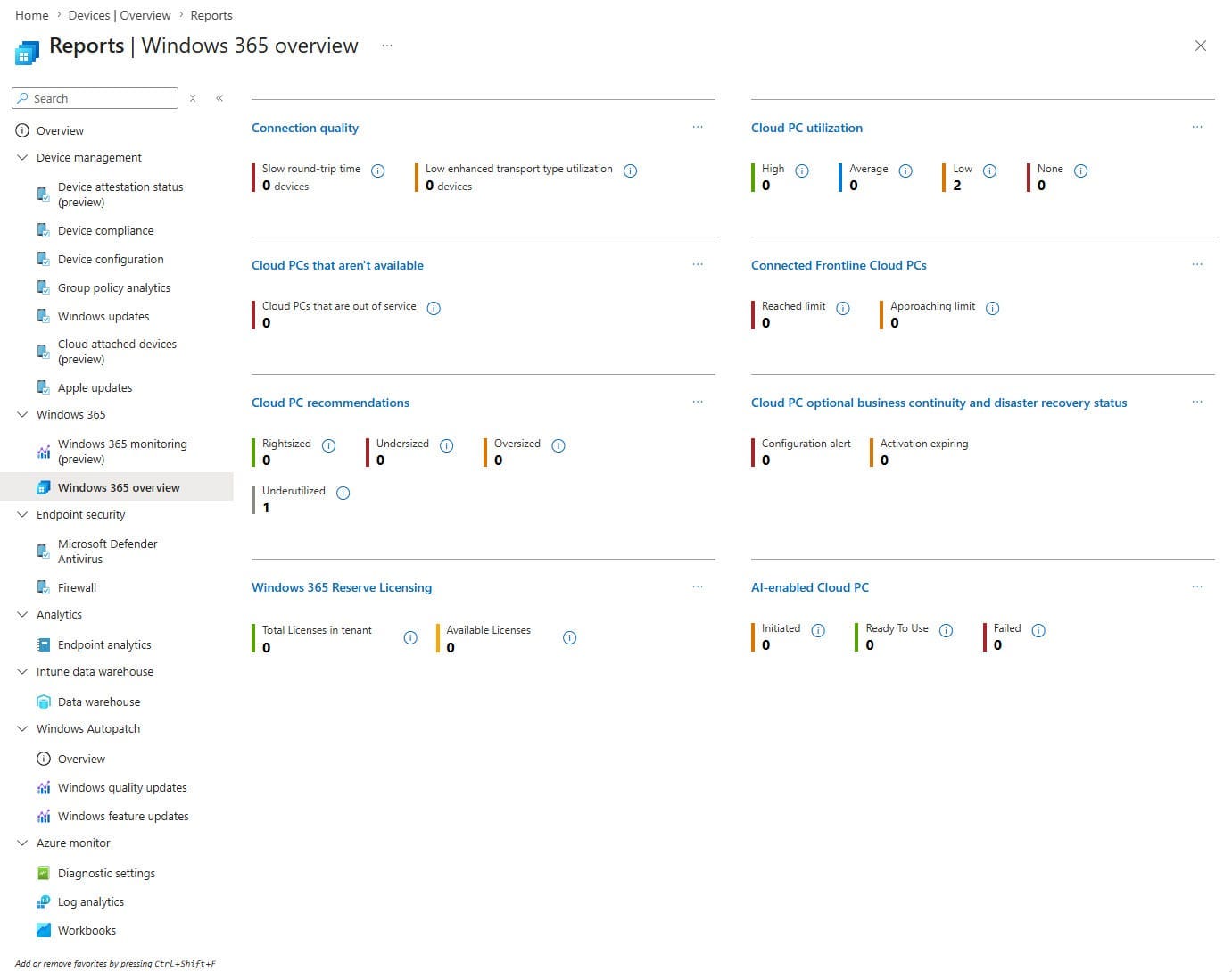This screenshot has height=972, width=1232.
Task: Click the info icon next to None utilization
Action: pos(1080,170)
